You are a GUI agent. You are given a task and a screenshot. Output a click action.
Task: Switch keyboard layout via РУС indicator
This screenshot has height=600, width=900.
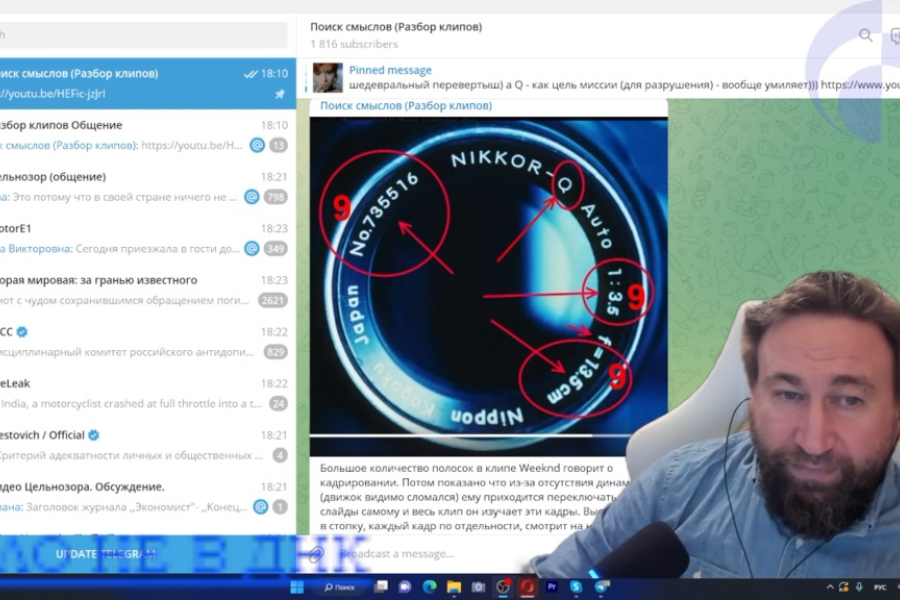(x=880, y=586)
